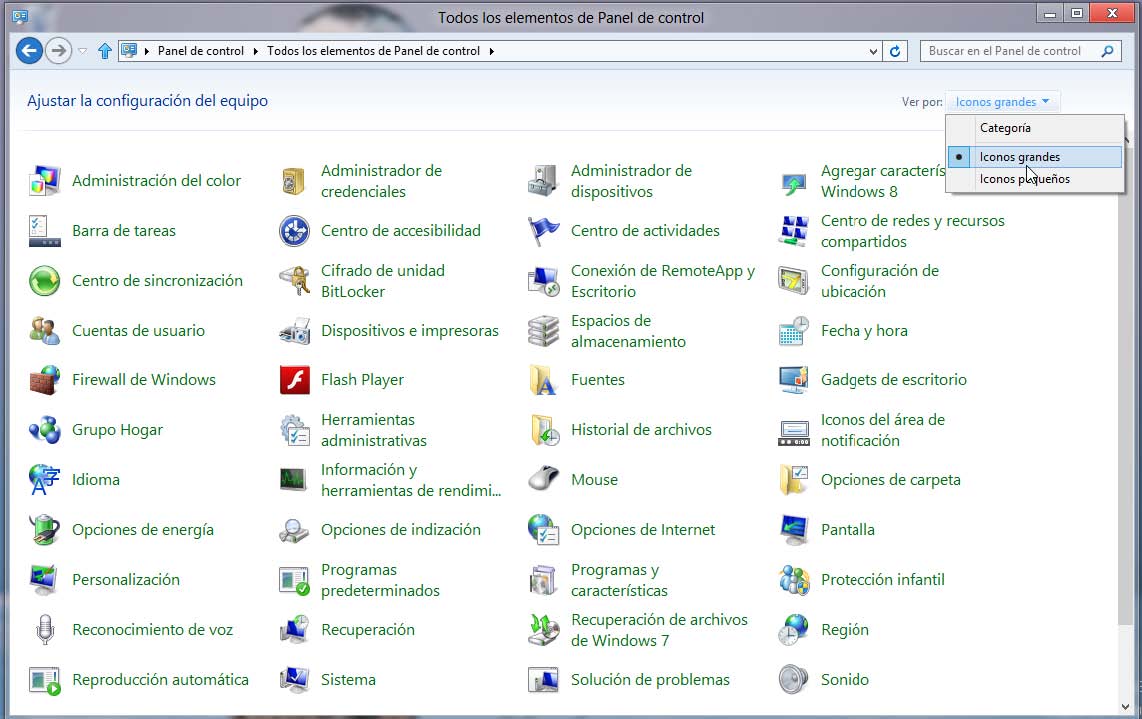
Task: Expand the arrow after Todos los elementos breadcrumb
Action: click(x=492, y=51)
